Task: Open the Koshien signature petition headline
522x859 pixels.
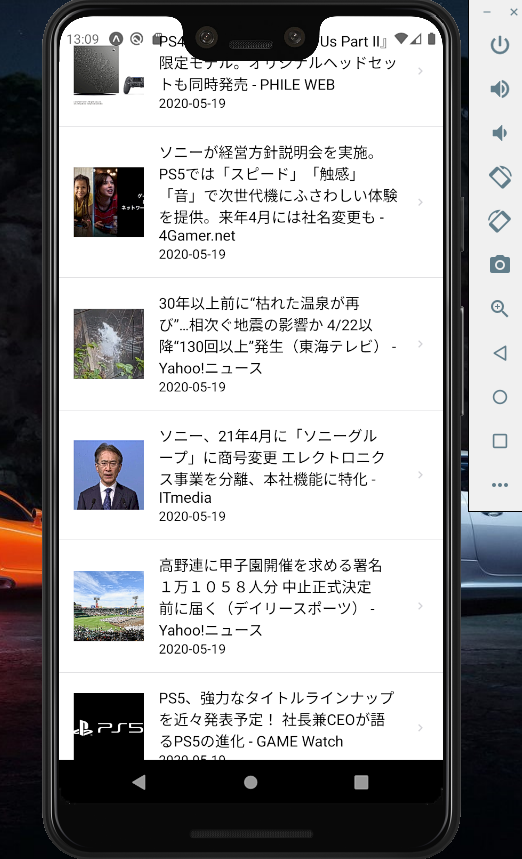Action: (270, 597)
